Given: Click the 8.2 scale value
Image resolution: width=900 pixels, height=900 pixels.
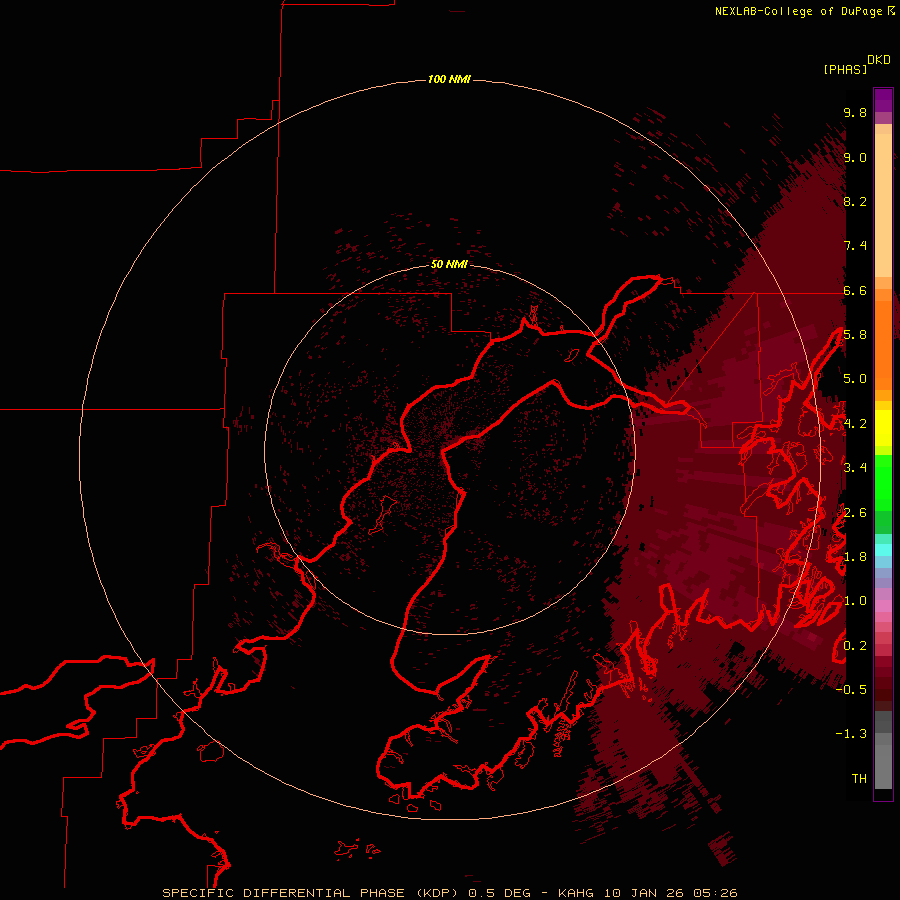Looking at the screenshot, I should (855, 201).
